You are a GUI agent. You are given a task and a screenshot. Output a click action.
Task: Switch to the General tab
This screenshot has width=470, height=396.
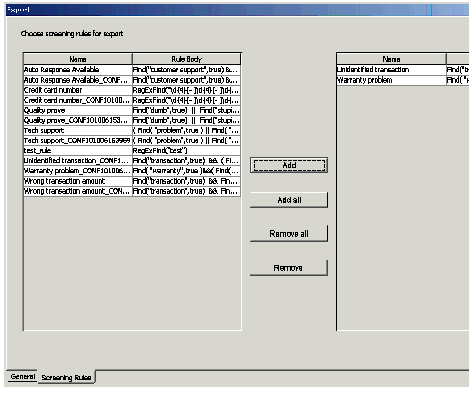[x=22, y=377]
